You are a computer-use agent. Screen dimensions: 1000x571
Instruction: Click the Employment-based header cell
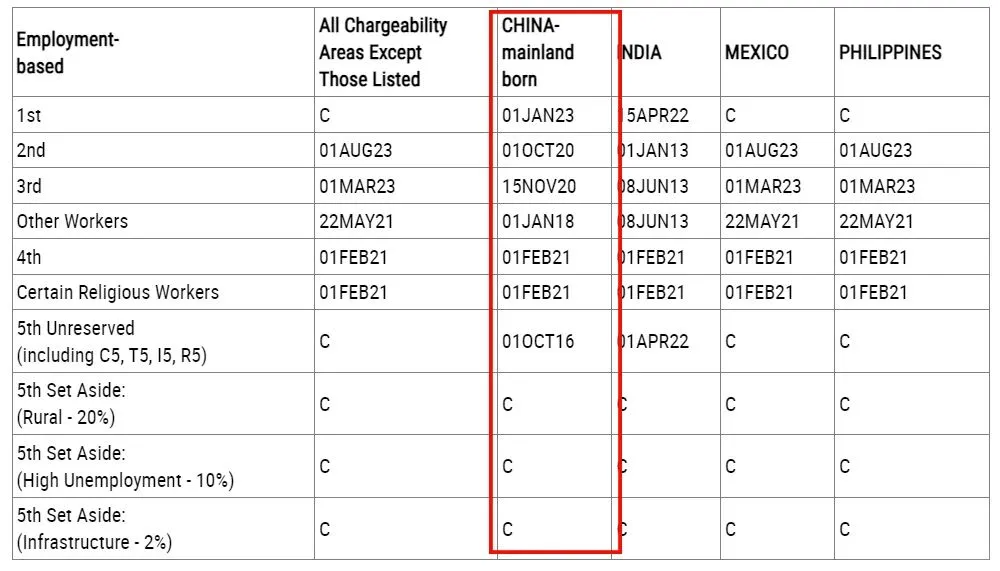[68, 52]
